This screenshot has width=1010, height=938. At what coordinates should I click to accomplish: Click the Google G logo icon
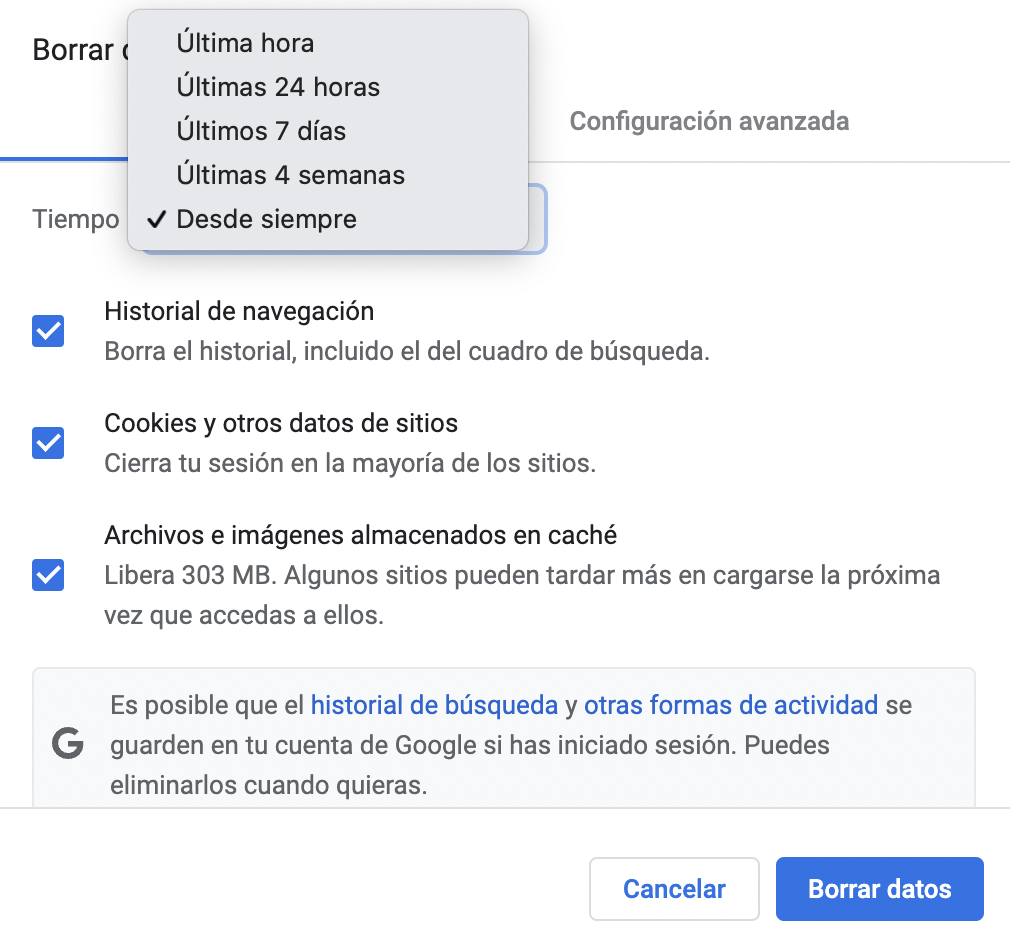68,745
